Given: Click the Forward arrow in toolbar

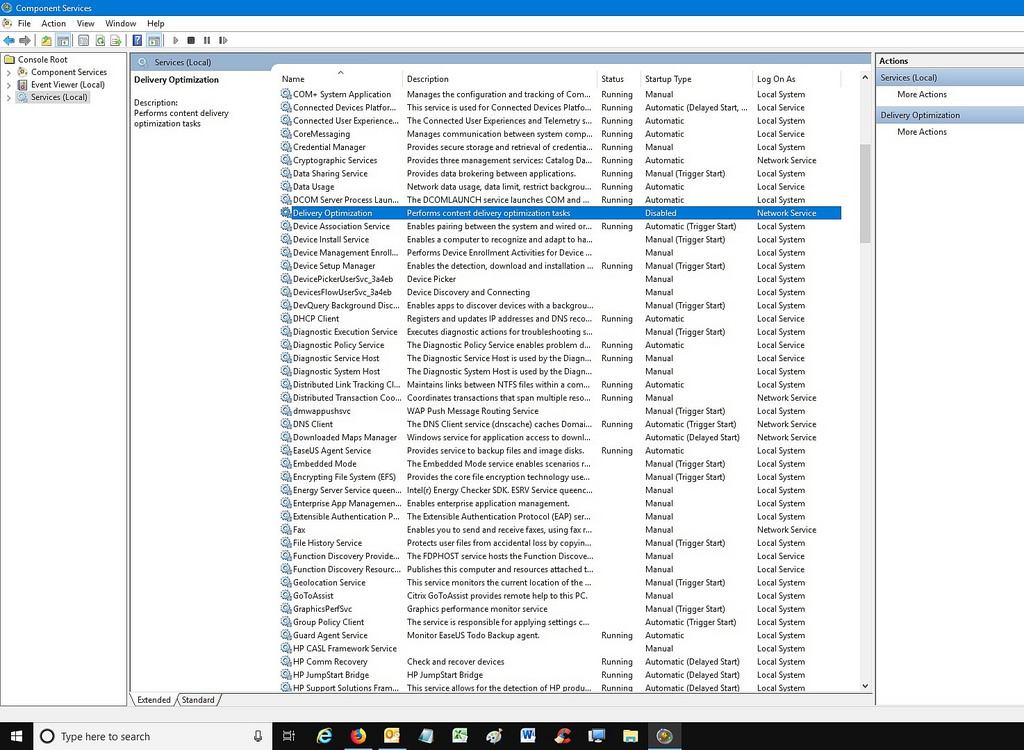Looking at the screenshot, I should coord(25,41).
